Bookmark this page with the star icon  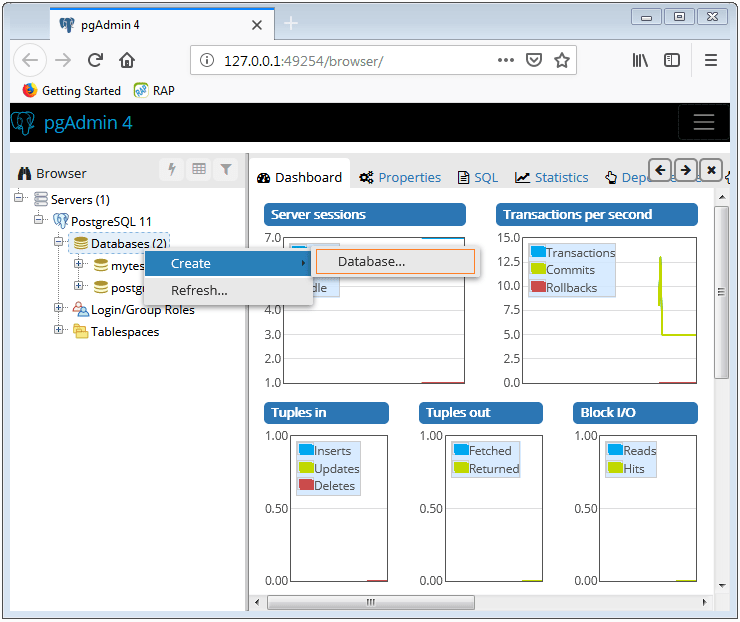coord(562,60)
